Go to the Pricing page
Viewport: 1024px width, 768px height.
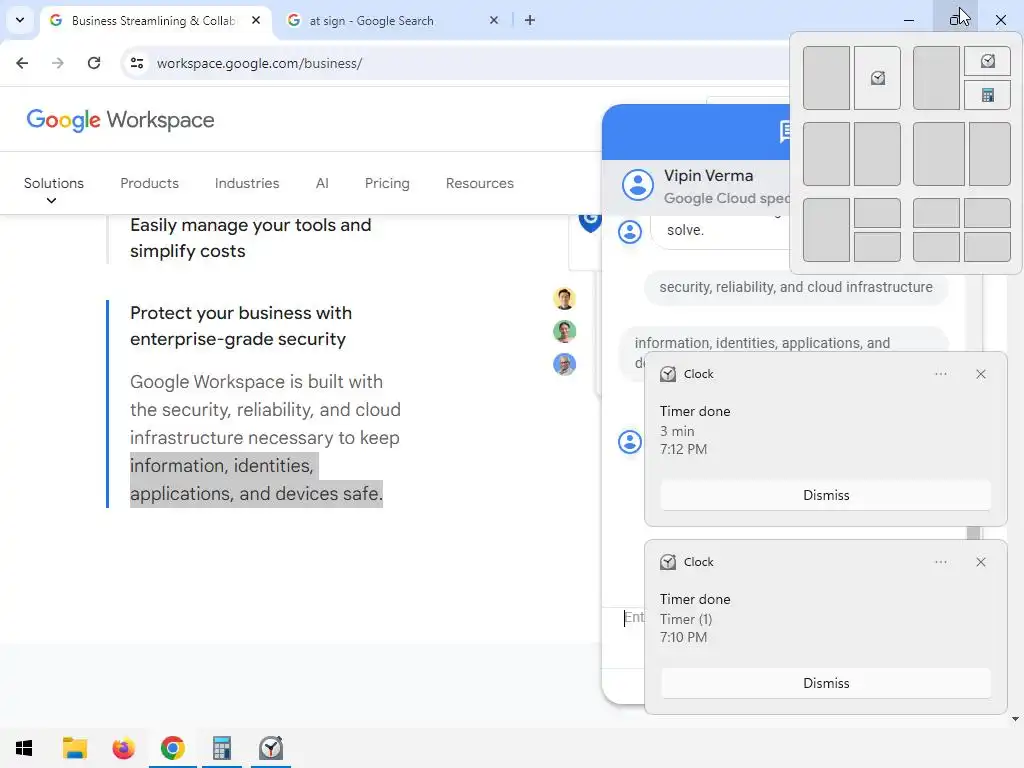tap(387, 184)
